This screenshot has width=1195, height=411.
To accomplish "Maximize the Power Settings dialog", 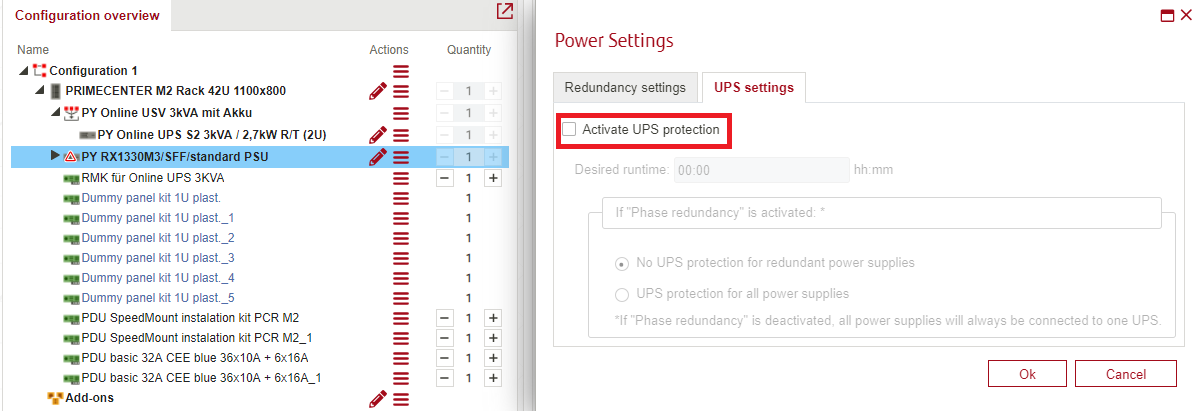I will tap(1167, 15).
